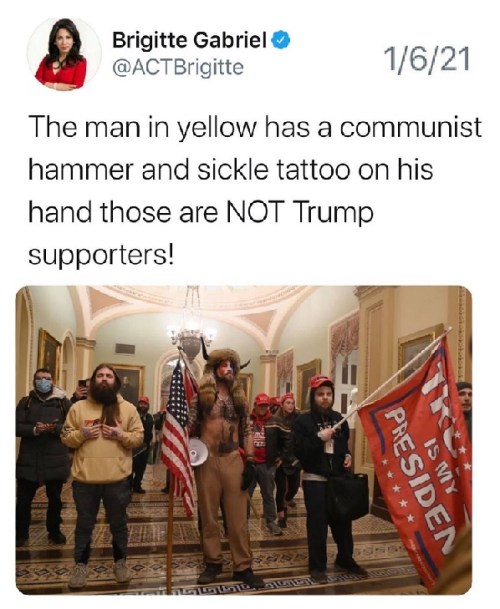Click the framed painting on the left wall
Image resolution: width=500 pixels, height=609 pixels.
click(x=48, y=357)
